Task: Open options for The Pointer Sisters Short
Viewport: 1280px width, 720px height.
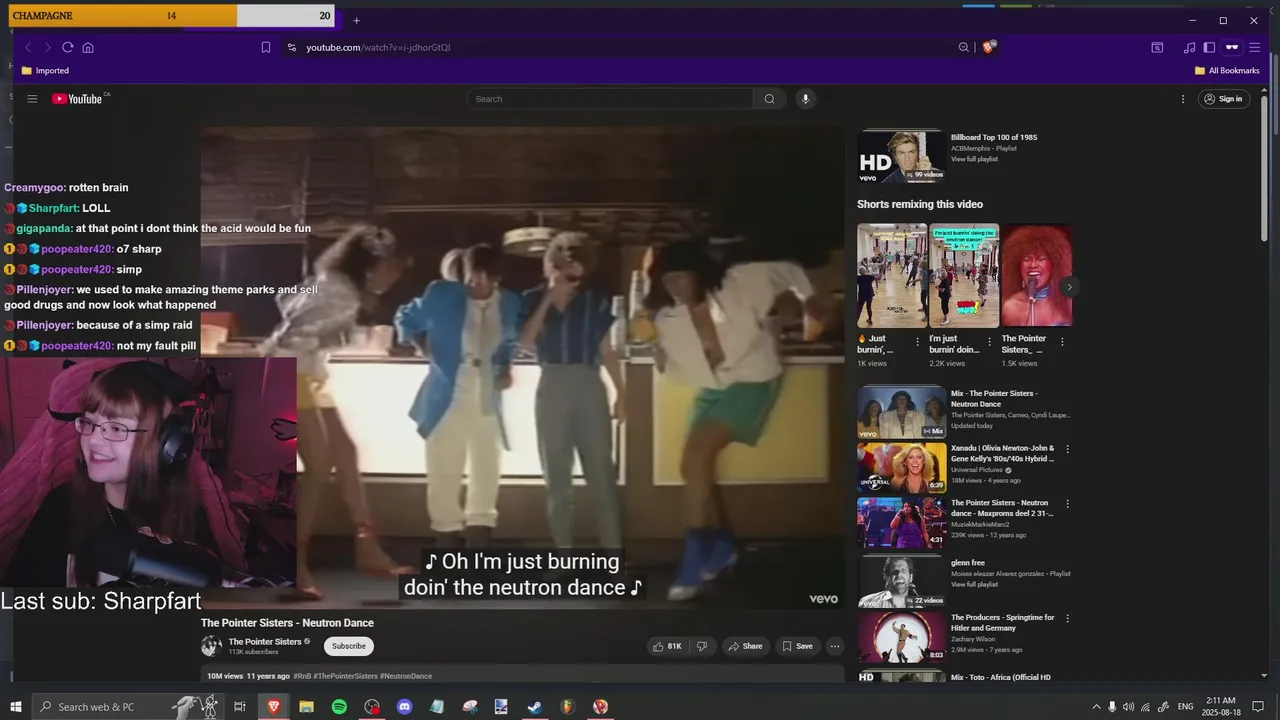Action: (x=1062, y=342)
